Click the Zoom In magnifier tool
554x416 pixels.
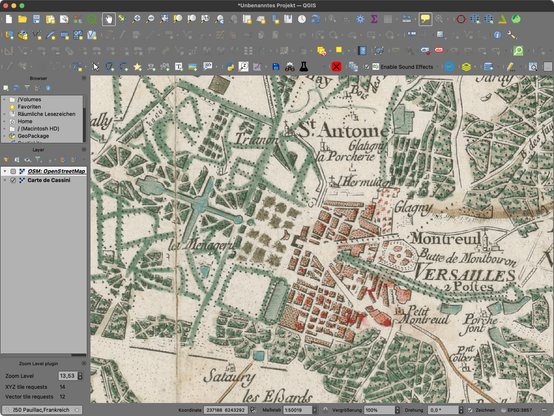pyautogui.click(x=136, y=19)
